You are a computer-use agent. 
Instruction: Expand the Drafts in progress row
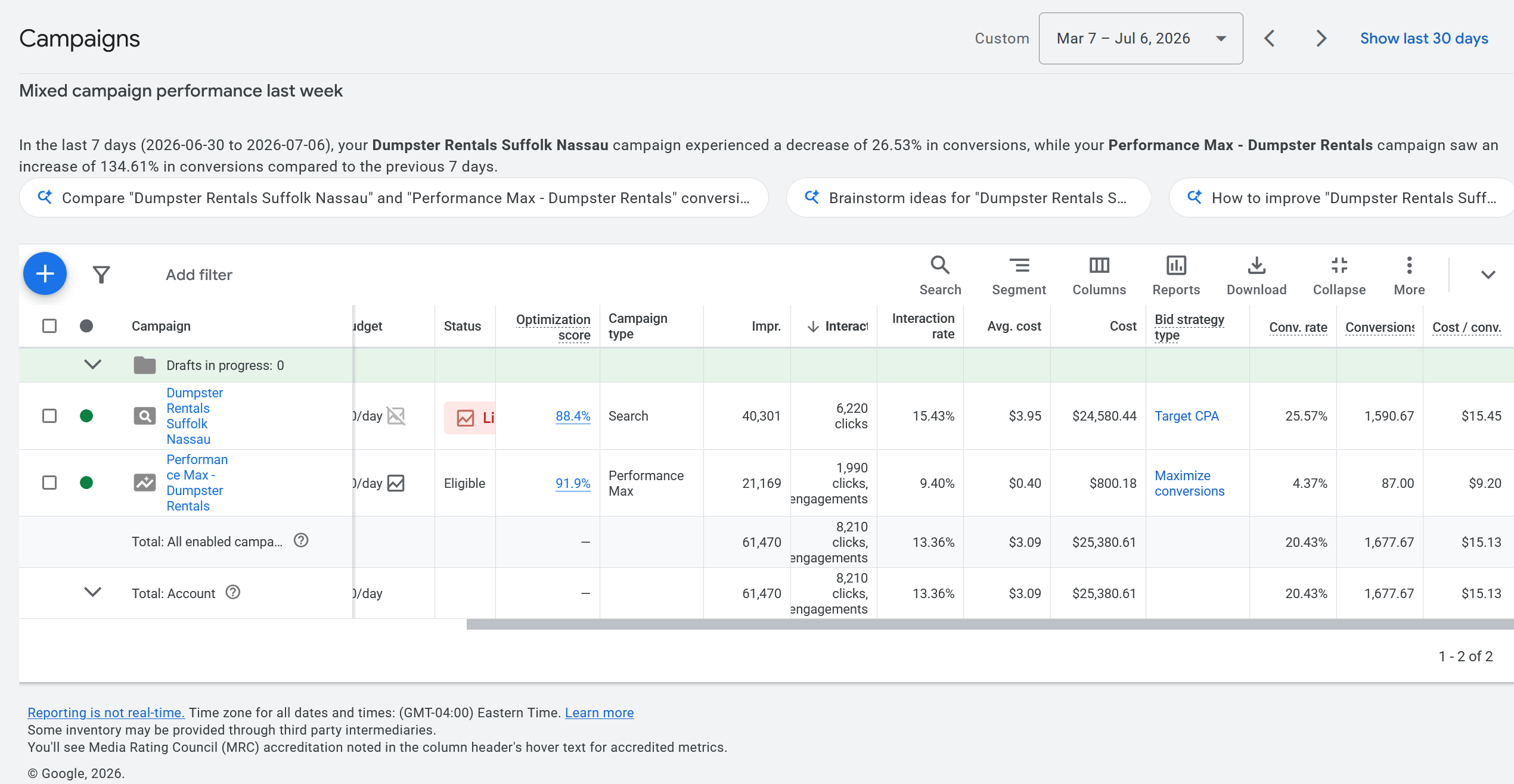point(92,365)
